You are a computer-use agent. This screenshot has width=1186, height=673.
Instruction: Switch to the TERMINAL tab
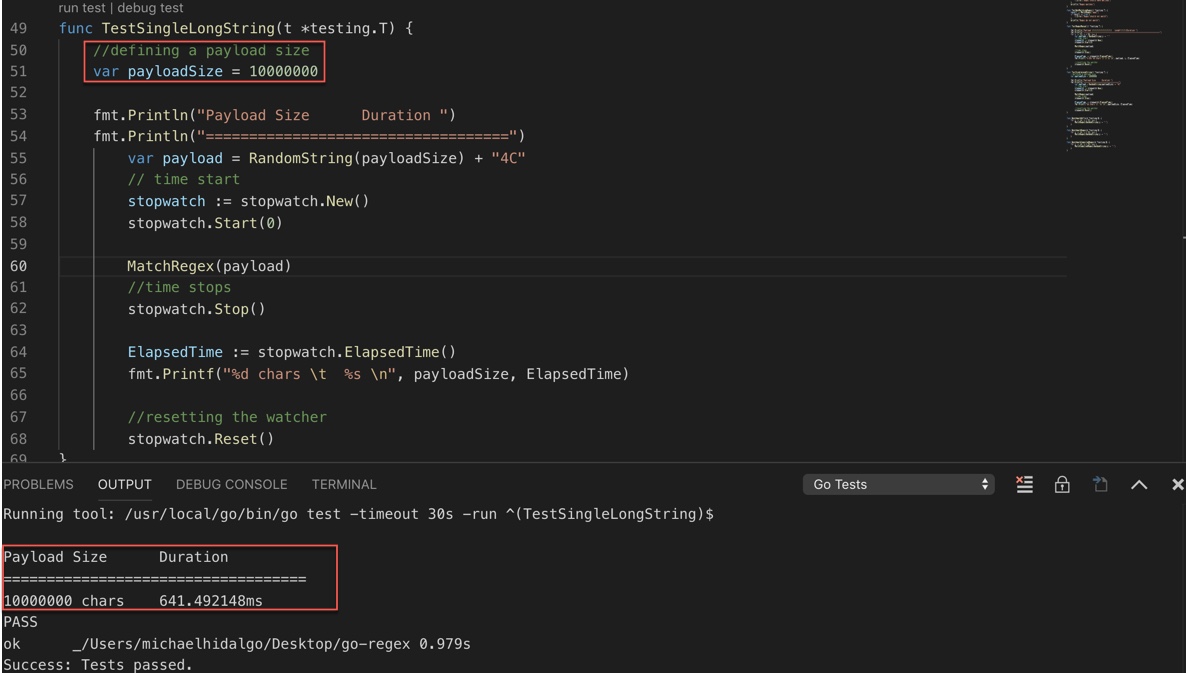(344, 484)
